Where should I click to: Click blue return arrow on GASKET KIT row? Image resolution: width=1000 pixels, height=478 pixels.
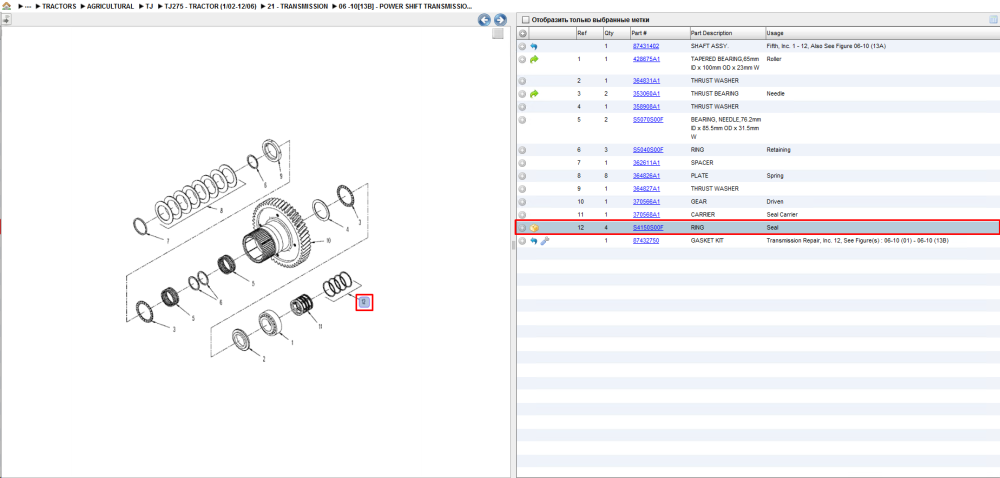(534, 241)
